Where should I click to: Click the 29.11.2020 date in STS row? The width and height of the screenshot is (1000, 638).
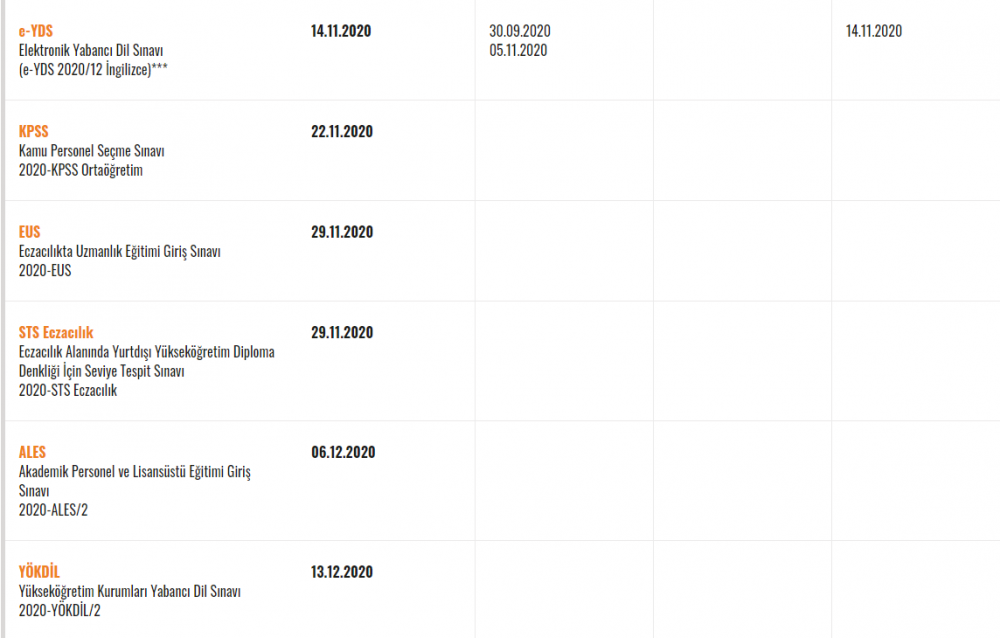342,332
